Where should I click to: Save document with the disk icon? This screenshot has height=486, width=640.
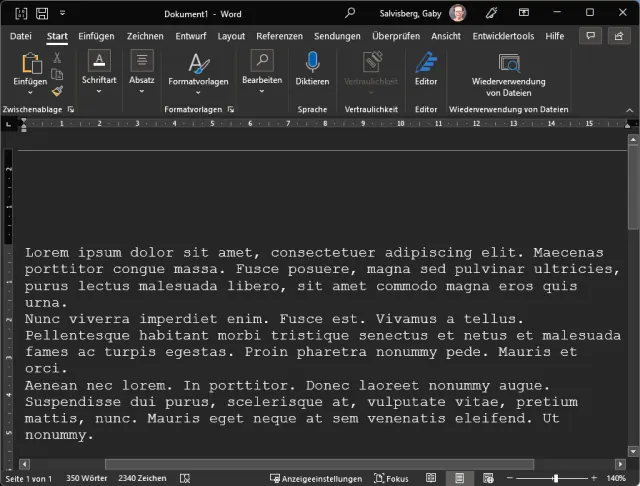pyautogui.click(x=43, y=13)
